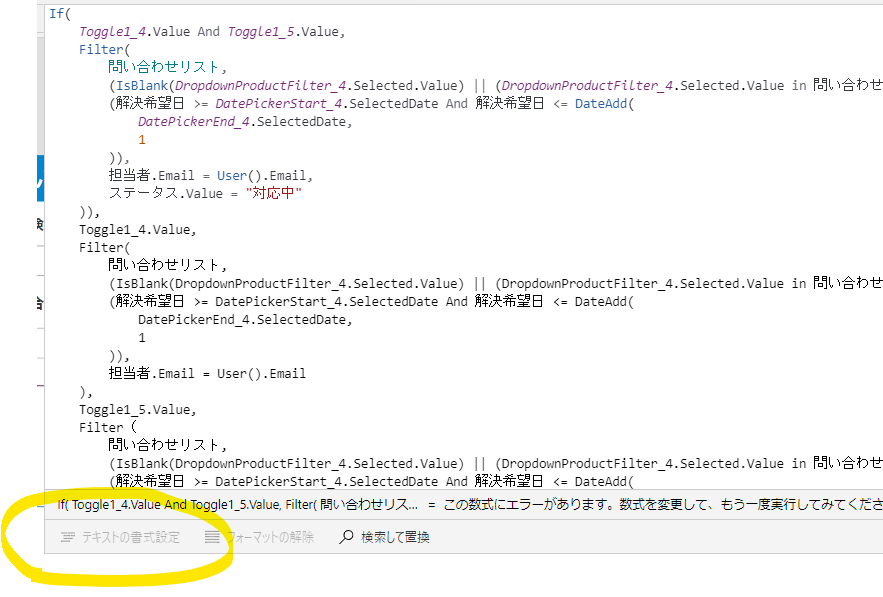
Task: Click the error message この数式にエラーがあります
Action: [x=663, y=505]
